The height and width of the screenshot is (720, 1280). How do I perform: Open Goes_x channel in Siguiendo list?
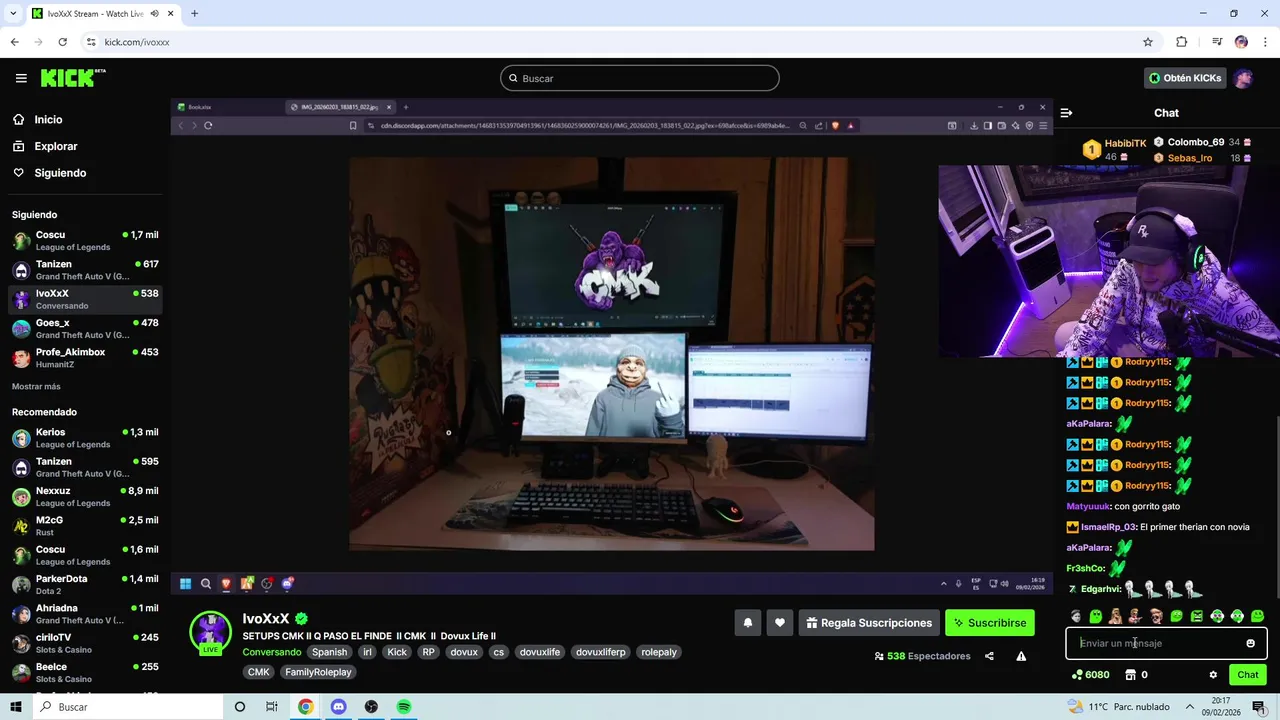point(86,329)
